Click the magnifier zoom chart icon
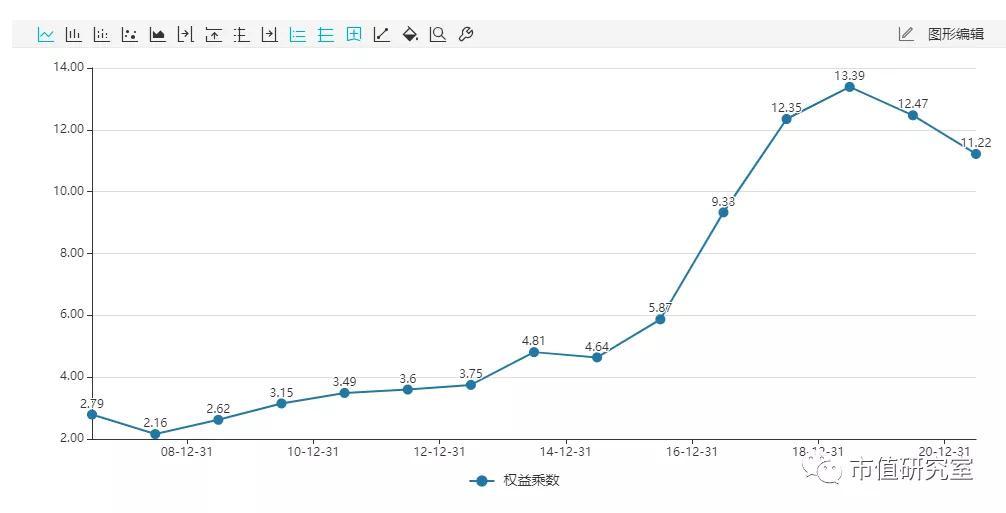The image size is (1006, 513). [x=438, y=35]
